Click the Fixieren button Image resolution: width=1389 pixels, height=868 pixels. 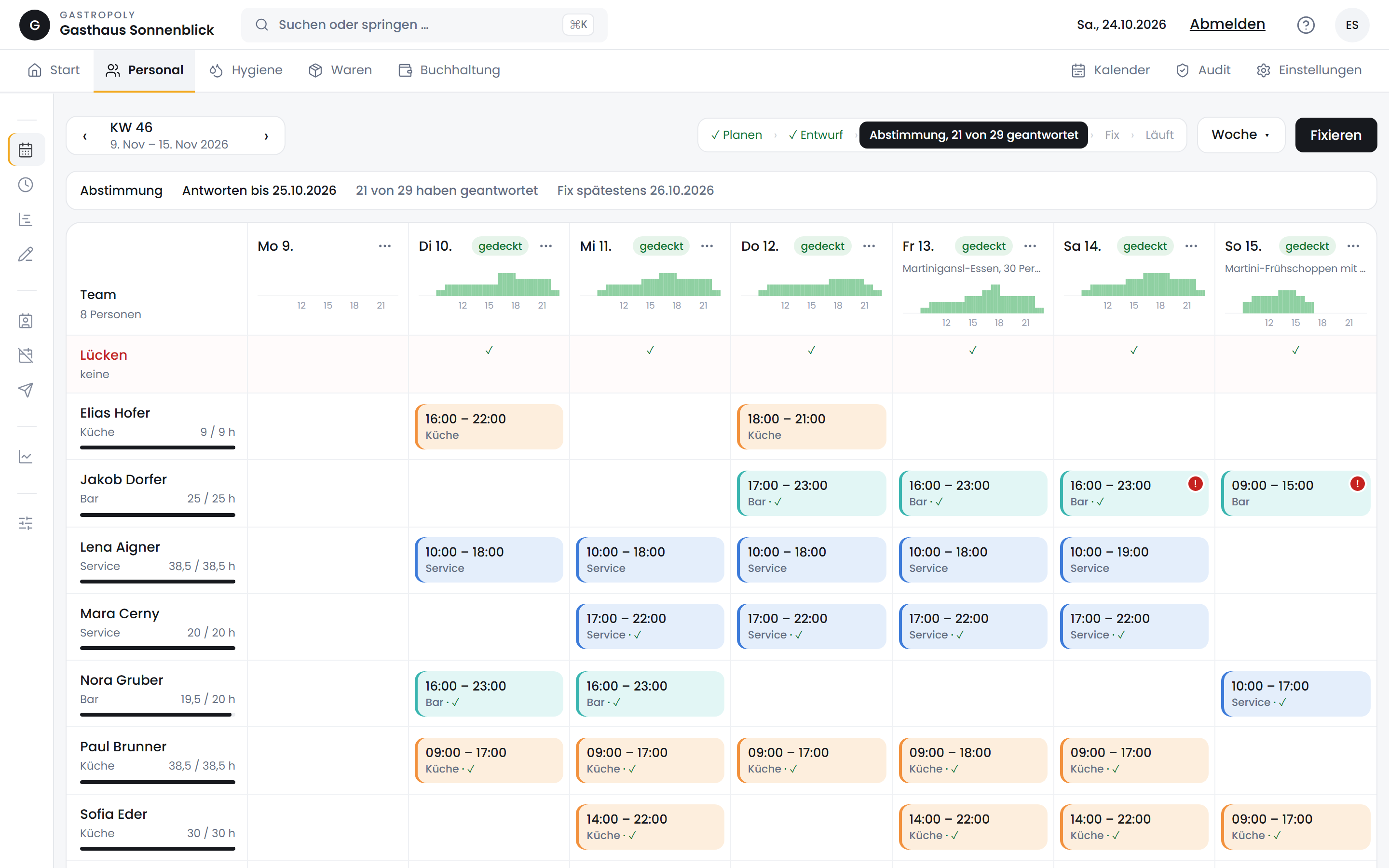click(x=1335, y=135)
